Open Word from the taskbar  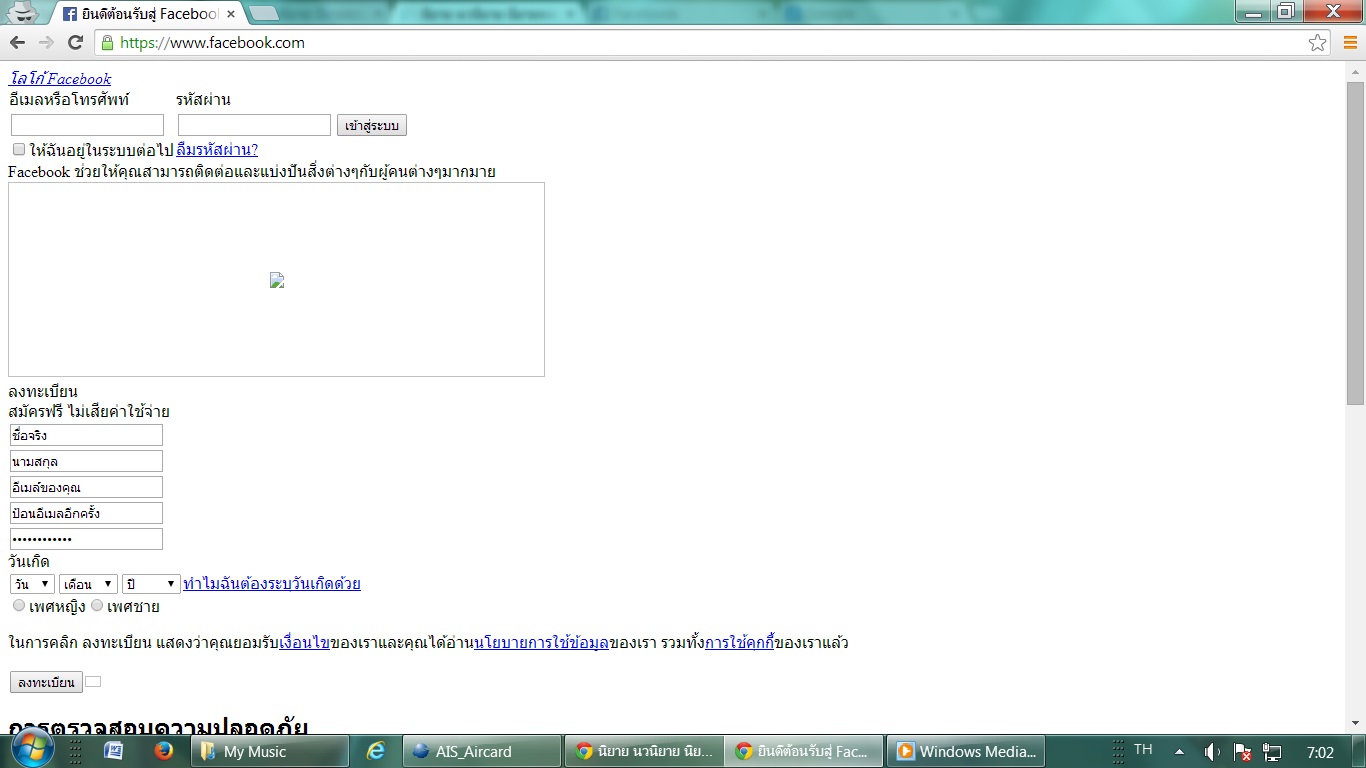pyautogui.click(x=113, y=751)
